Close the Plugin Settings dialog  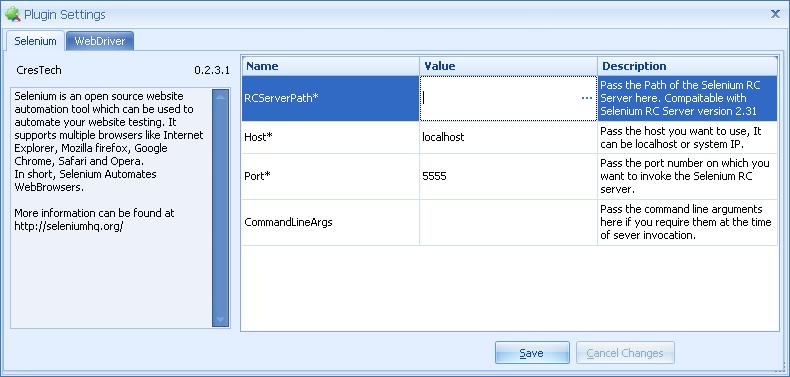coord(775,14)
